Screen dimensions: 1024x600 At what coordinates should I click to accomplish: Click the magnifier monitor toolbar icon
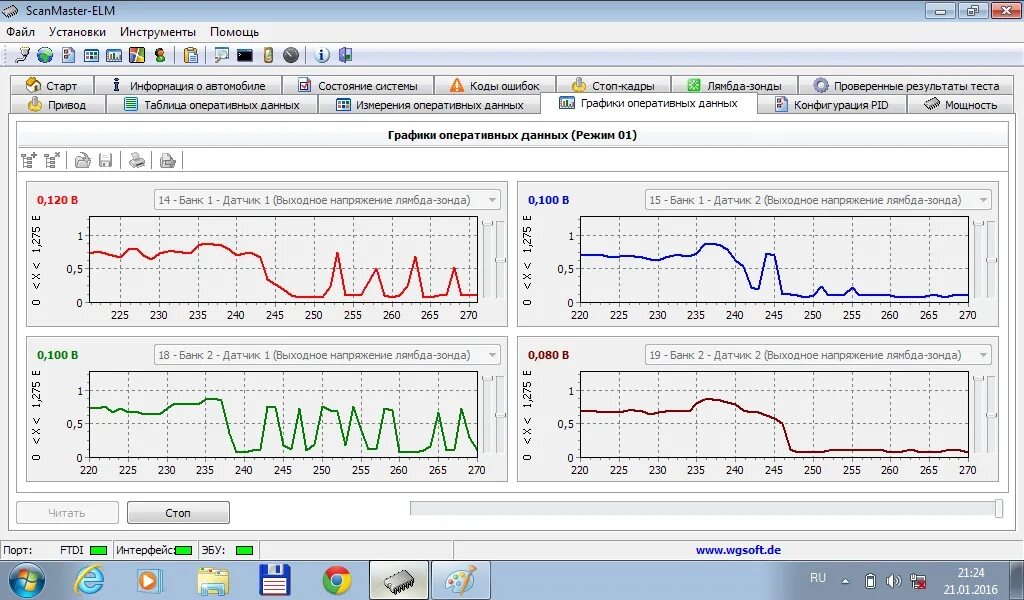click(221, 55)
